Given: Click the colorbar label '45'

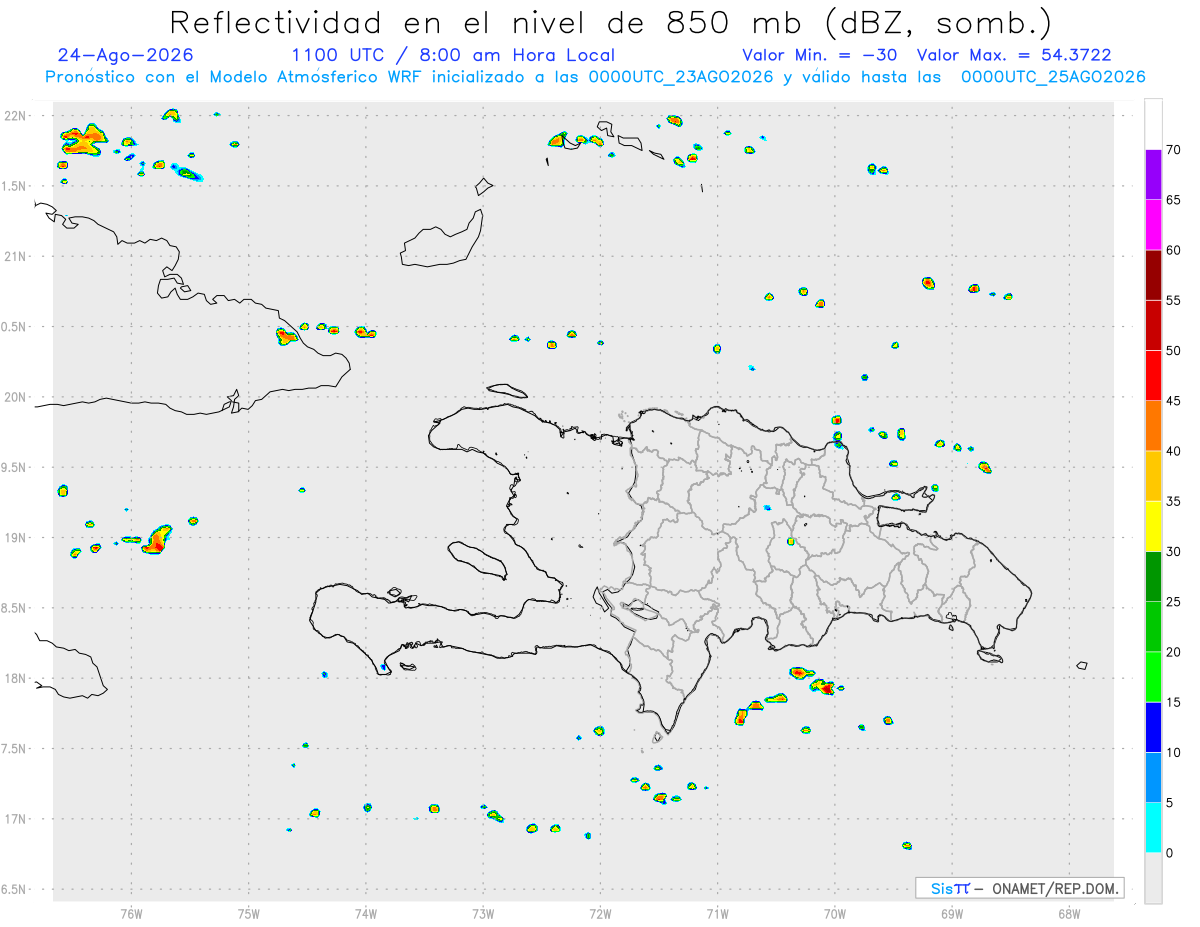Looking at the screenshot, I should [1174, 401].
